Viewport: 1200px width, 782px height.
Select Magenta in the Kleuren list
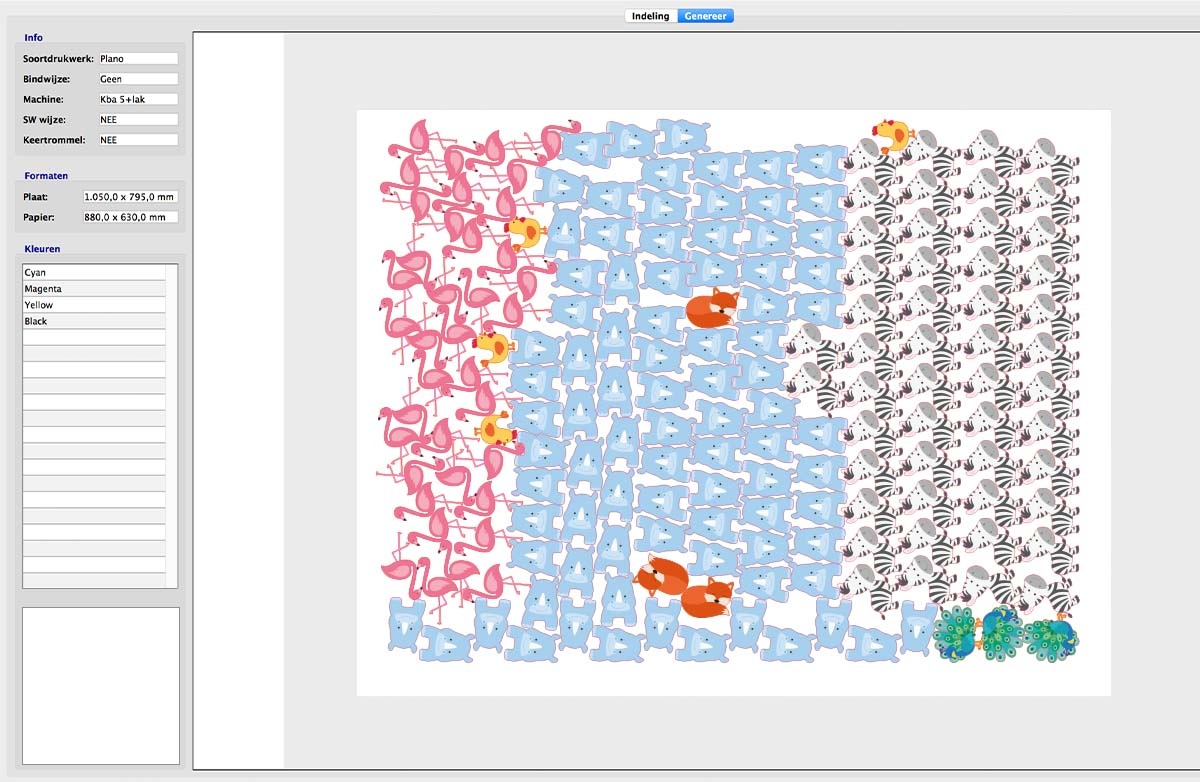(x=94, y=289)
